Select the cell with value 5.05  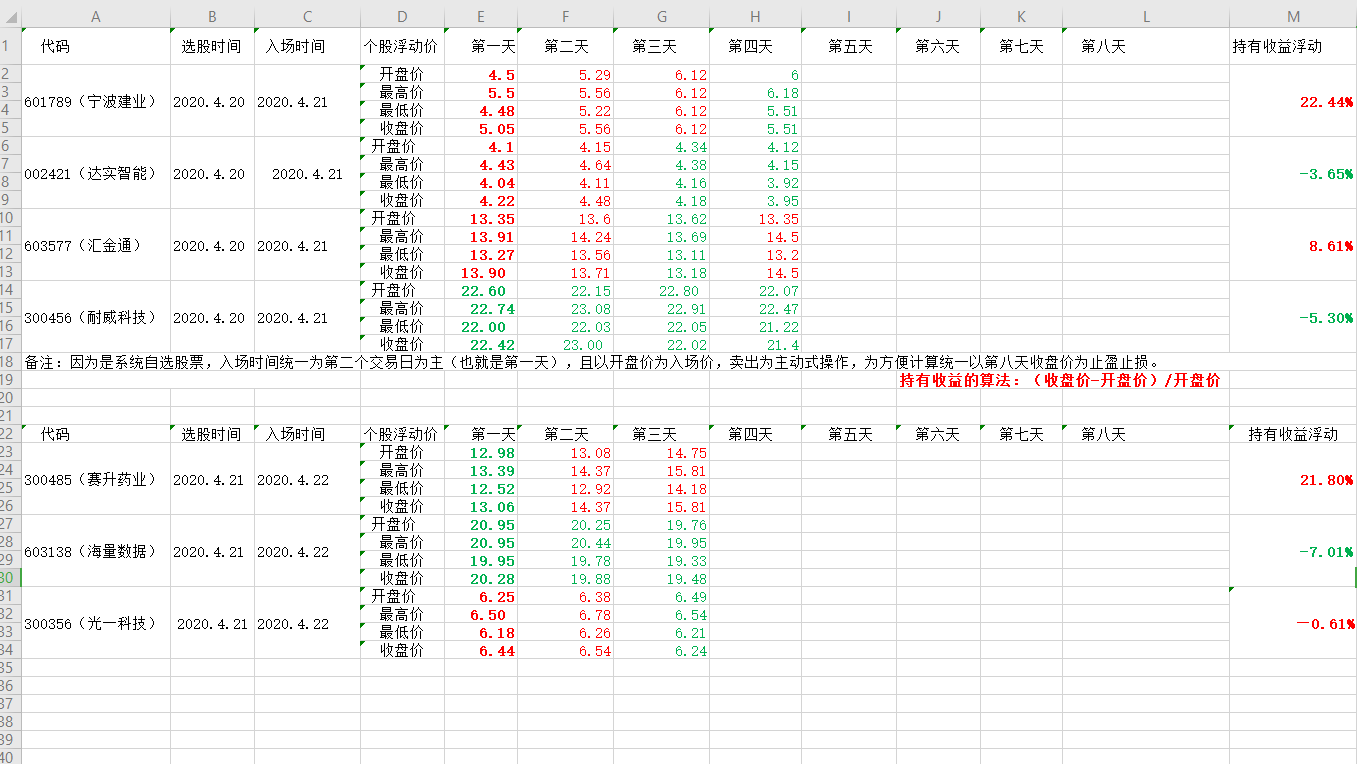point(481,129)
